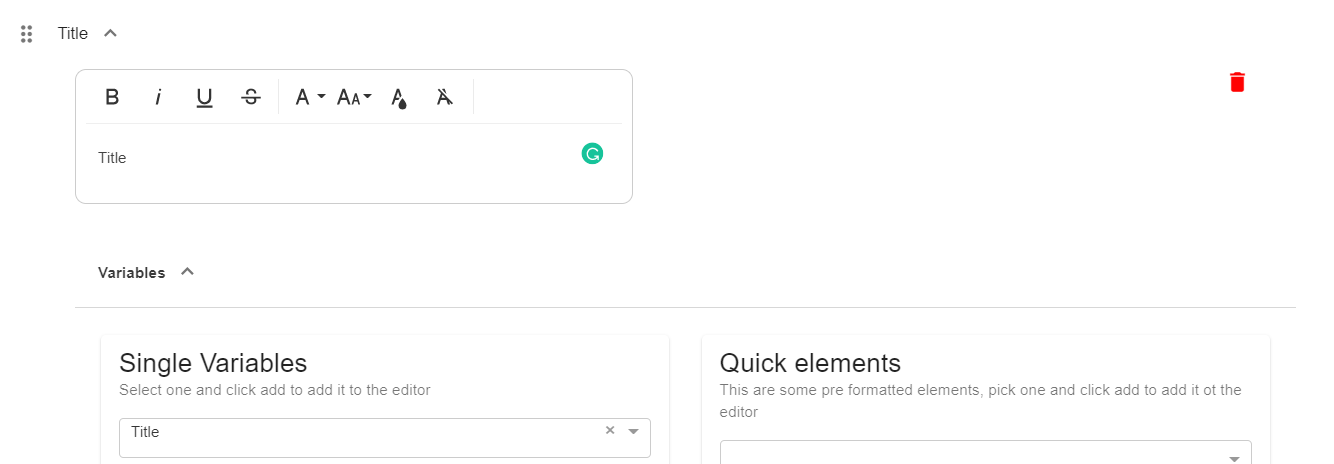Viewport: 1334px width, 464px height.
Task: Collapse the Variables panel chevron
Action: [x=187, y=272]
